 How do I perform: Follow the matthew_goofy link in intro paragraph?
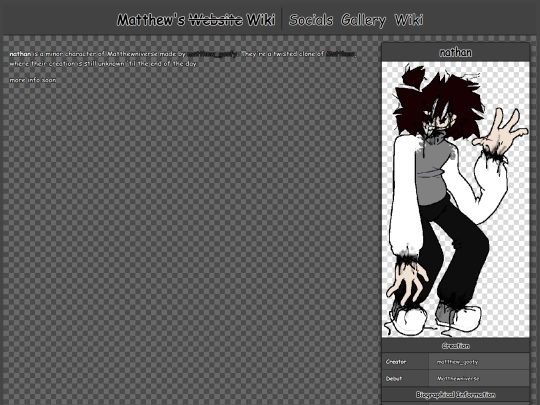click(212, 54)
